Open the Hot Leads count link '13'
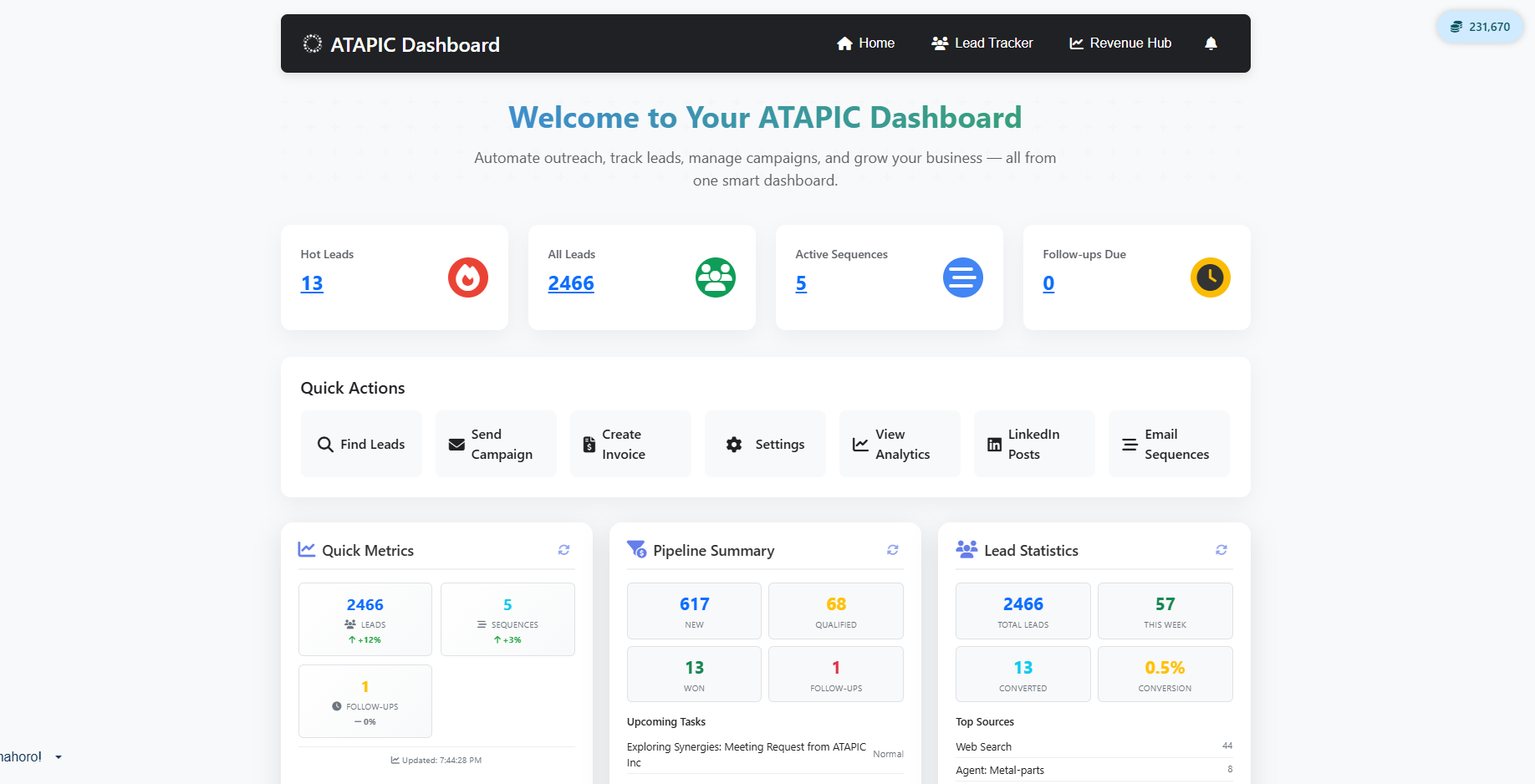The height and width of the screenshot is (784, 1535). point(312,283)
